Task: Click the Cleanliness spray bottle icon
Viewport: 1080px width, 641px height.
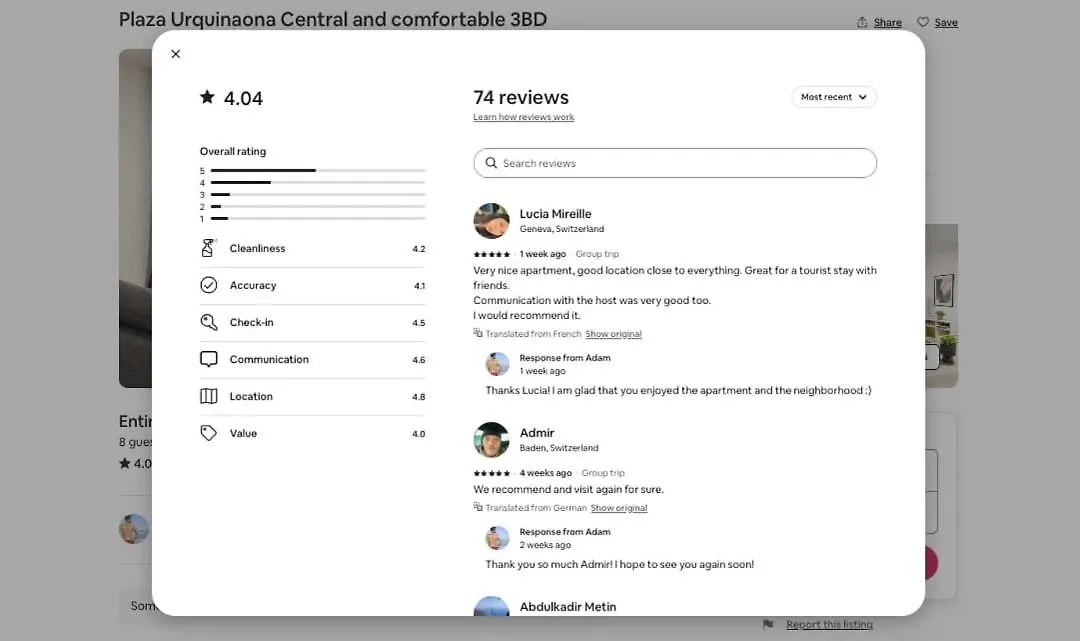Action: (x=208, y=248)
